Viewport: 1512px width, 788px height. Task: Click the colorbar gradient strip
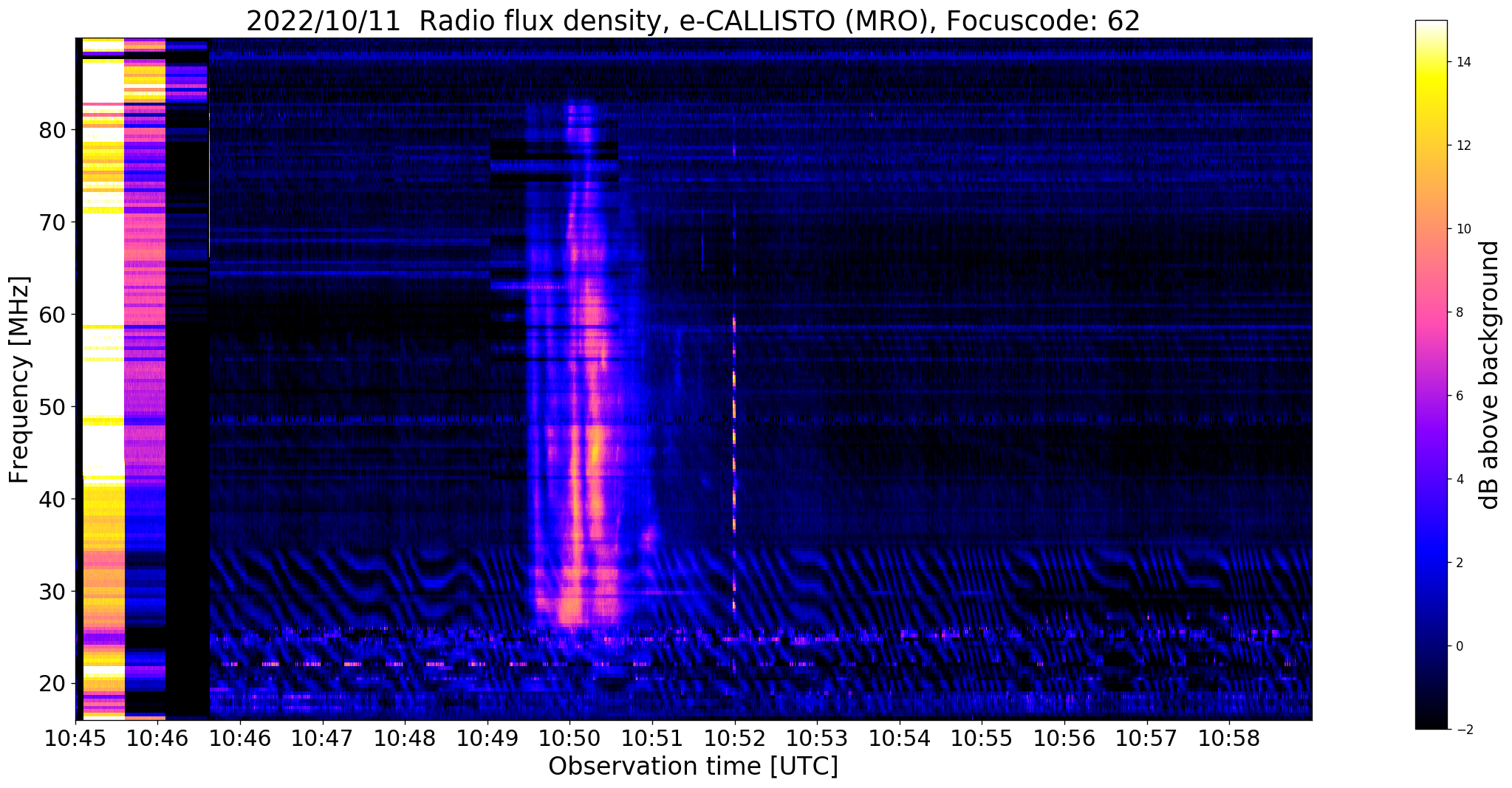1431,374
